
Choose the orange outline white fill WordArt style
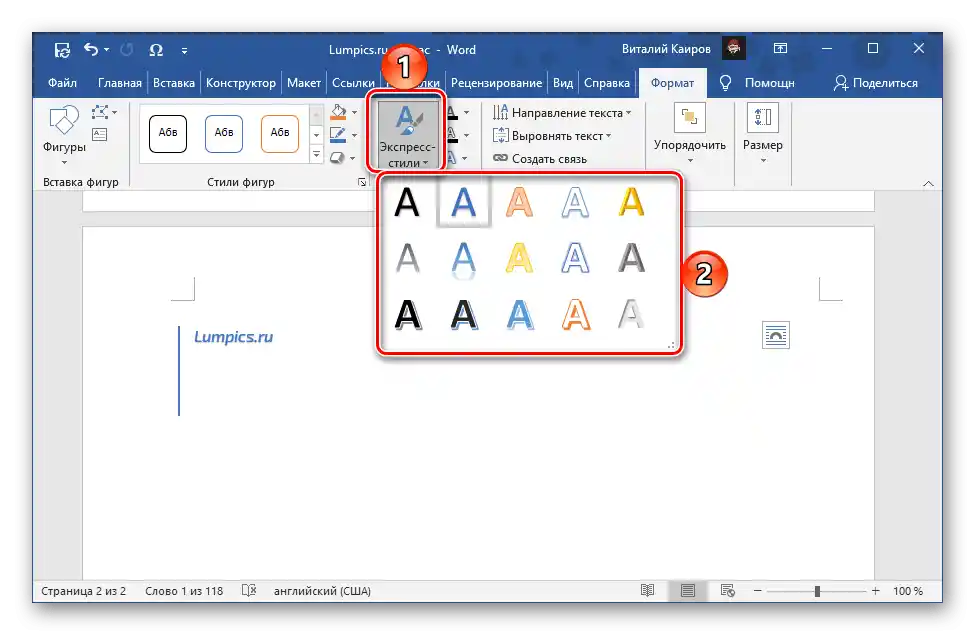pyautogui.click(x=575, y=315)
